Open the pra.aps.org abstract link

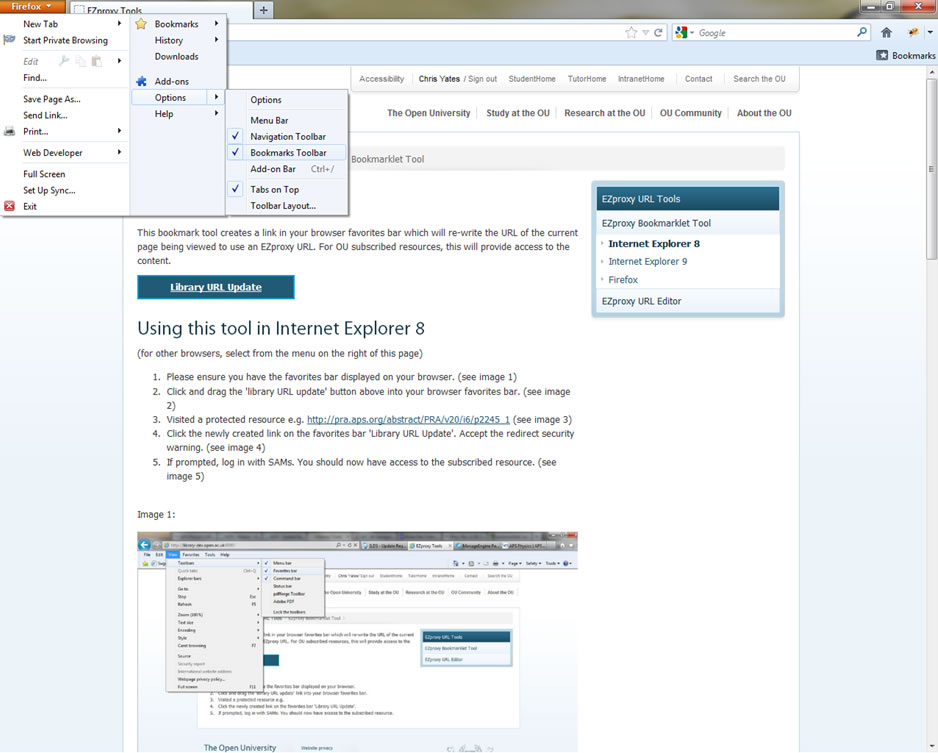tap(408, 420)
